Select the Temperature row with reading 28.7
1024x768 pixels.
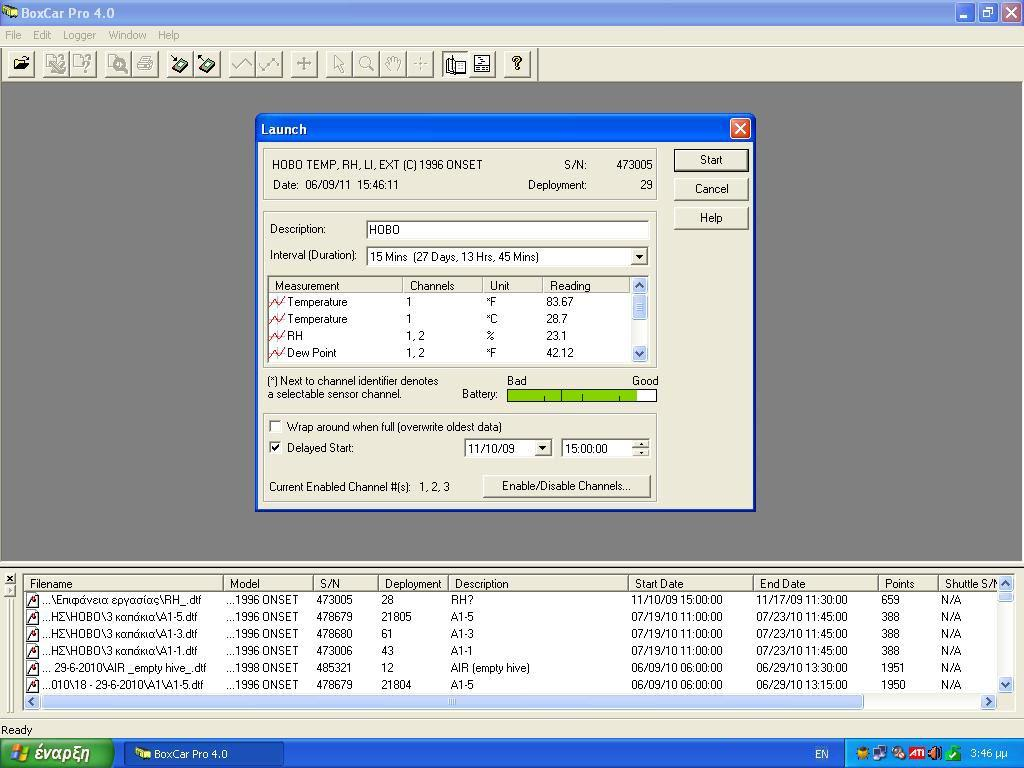(x=449, y=319)
